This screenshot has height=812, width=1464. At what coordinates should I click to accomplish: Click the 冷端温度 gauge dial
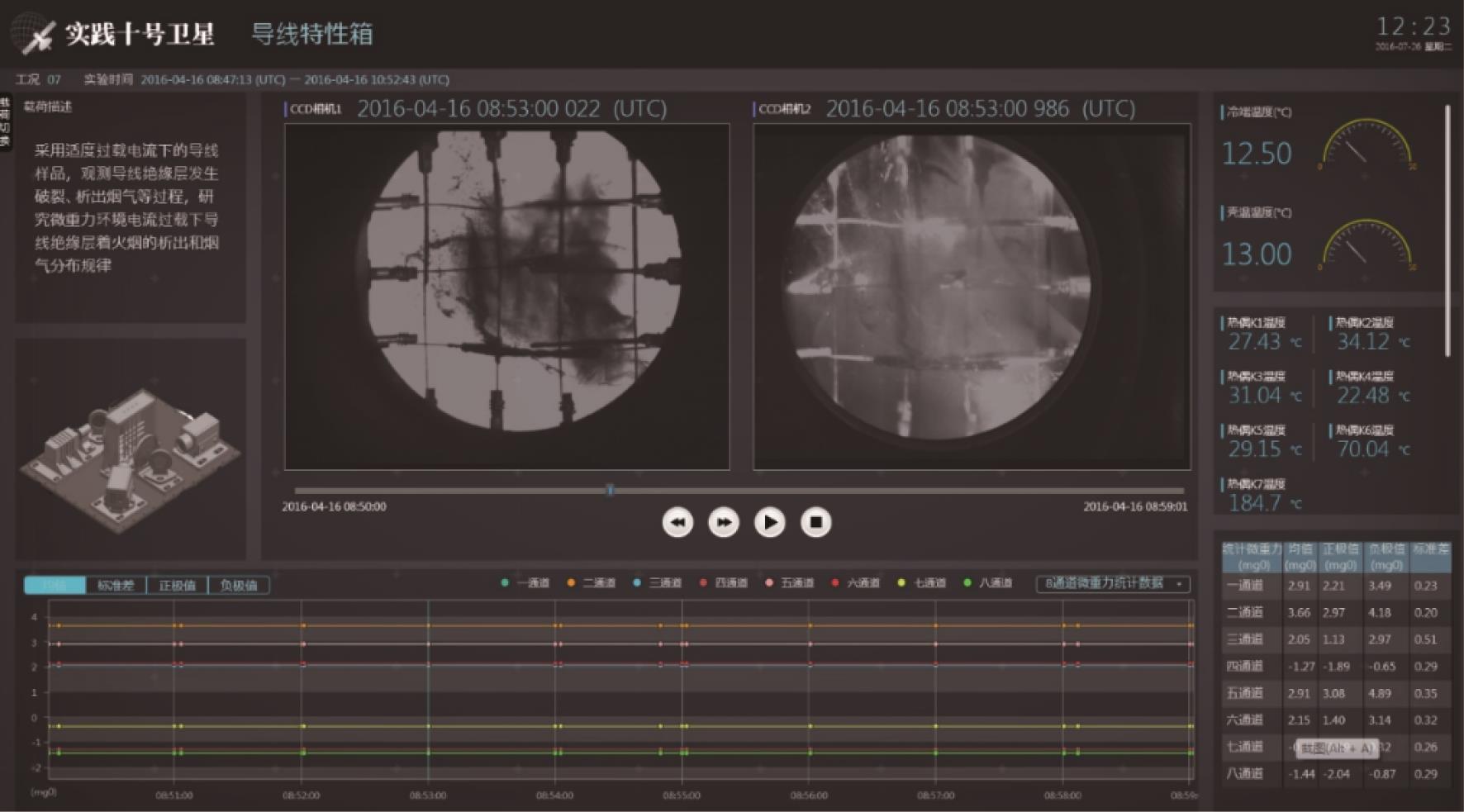[x=1367, y=145]
